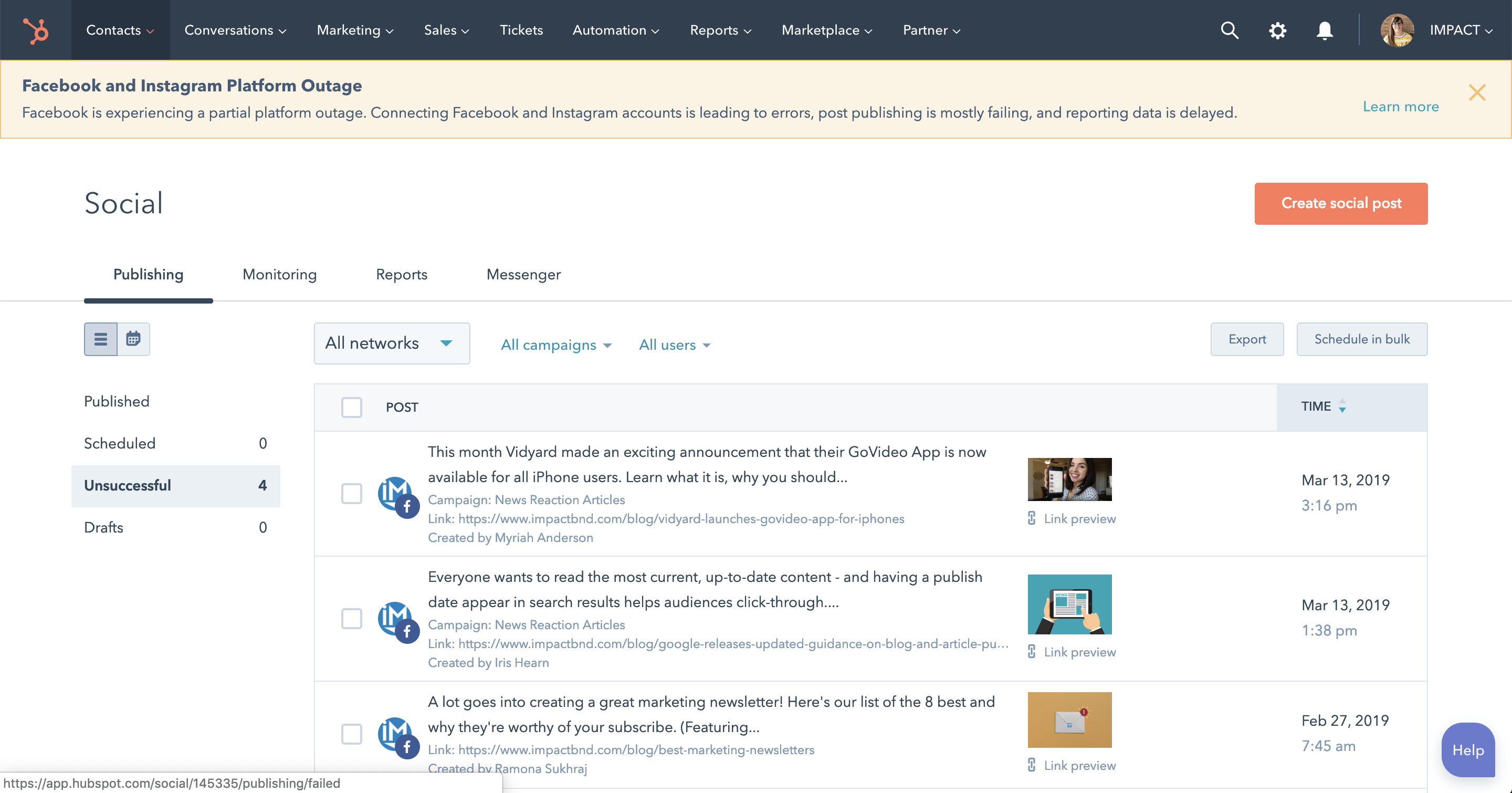Show Published posts in sidebar
The width and height of the screenshot is (1512, 793).
point(175,402)
